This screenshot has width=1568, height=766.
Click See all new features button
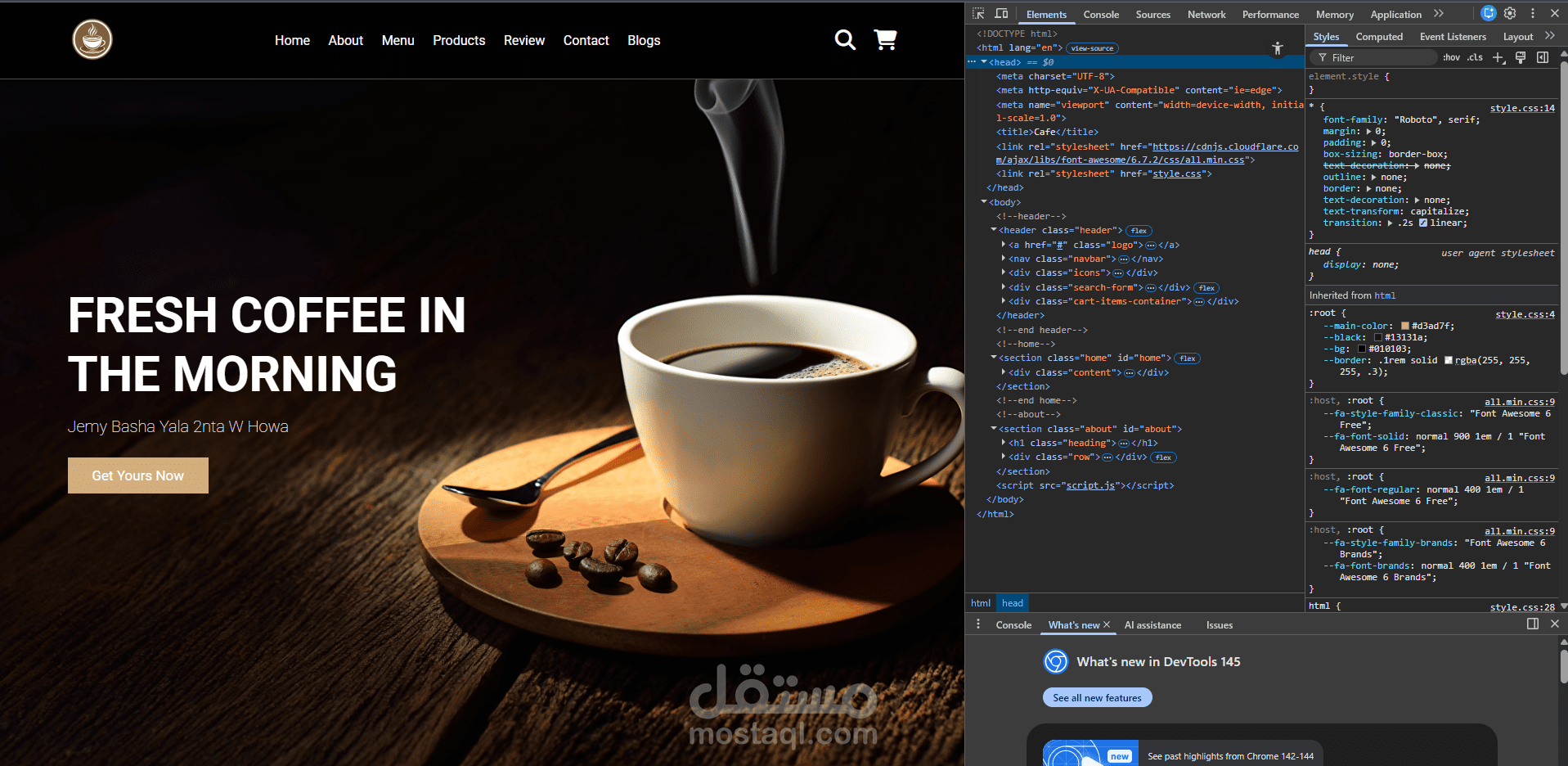pos(1097,698)
